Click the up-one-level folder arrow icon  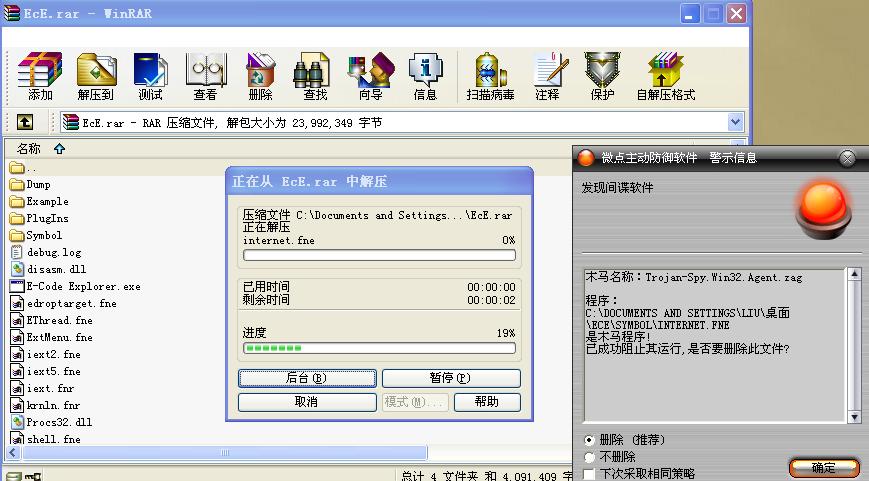(x=24, y=122)
